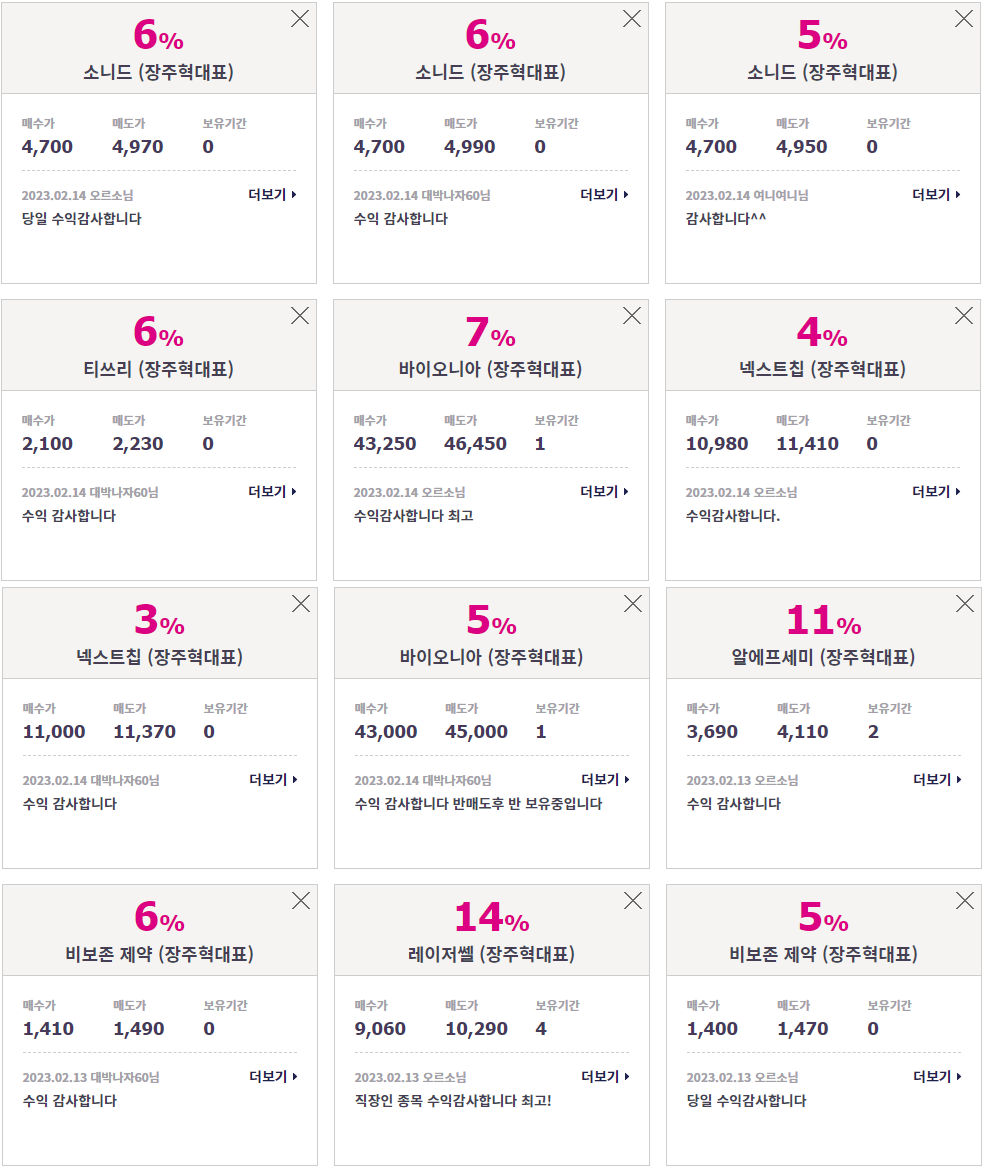Open the review 수익 감사합니다 반매도후 반 보유중입니다
The height and width of the screenshot is (1169, 984).
click(x=478, y=804)
